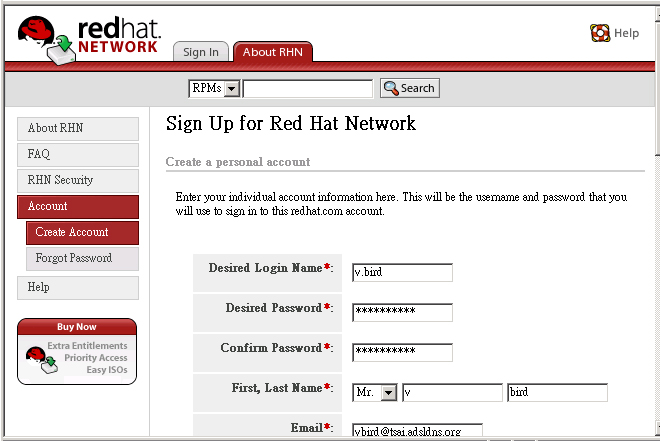Select the About RHN tab
Image resolution: width=660 pixels, height=441 pixels.
pyautogui.click(x=273, y=52)
